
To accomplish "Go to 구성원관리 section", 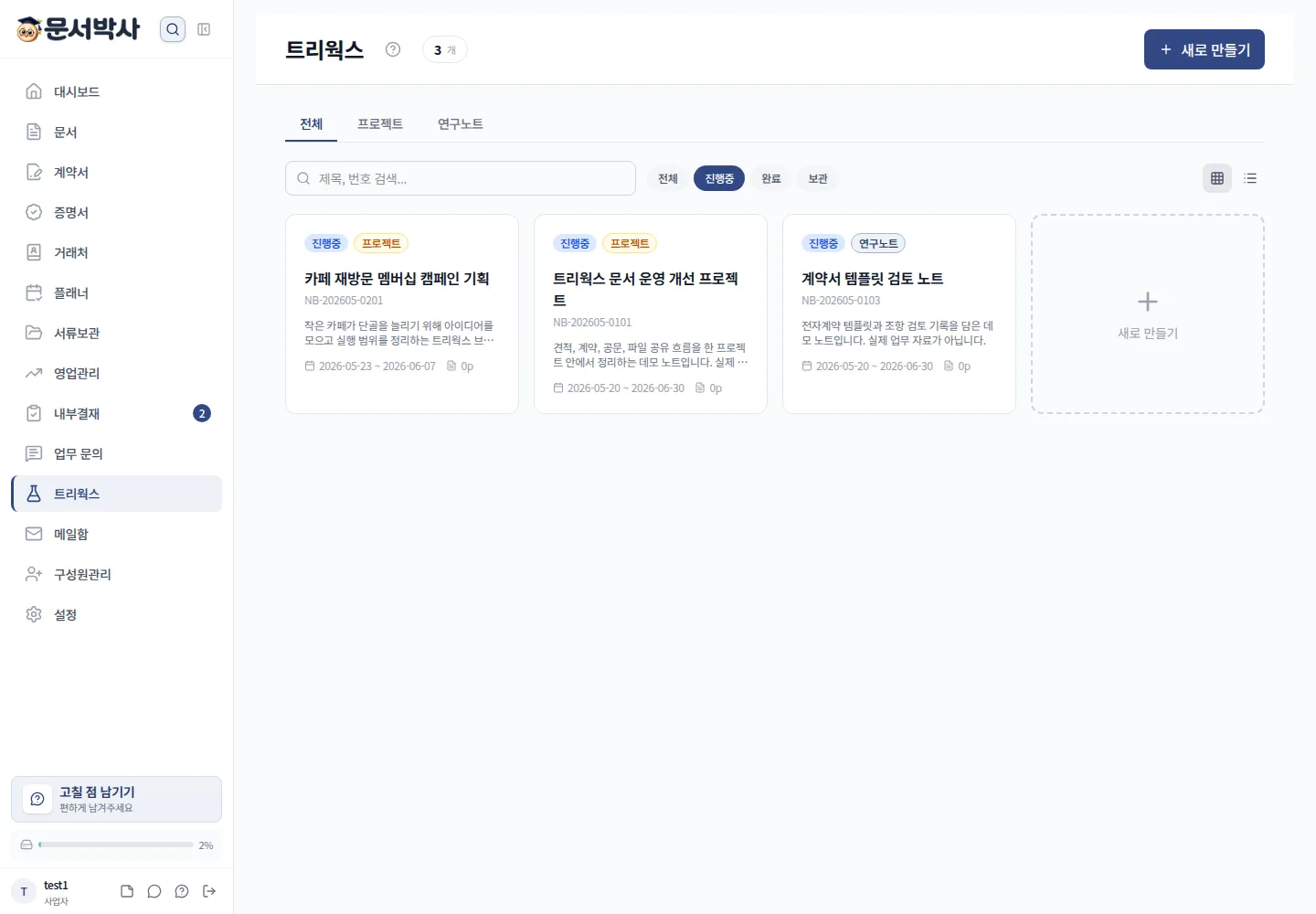I will (x=117, y=574).
